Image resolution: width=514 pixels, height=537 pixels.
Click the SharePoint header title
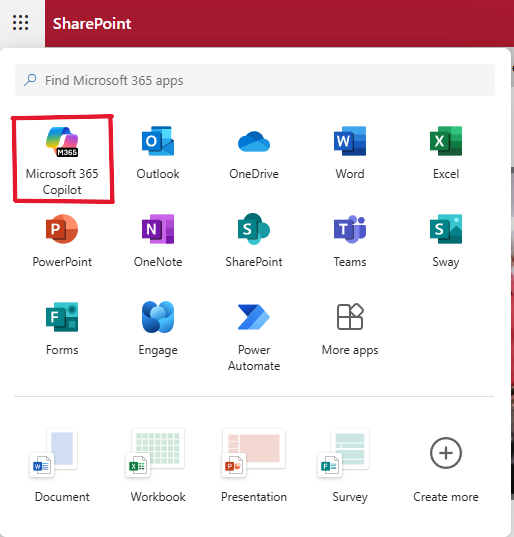tap(92, 24)
